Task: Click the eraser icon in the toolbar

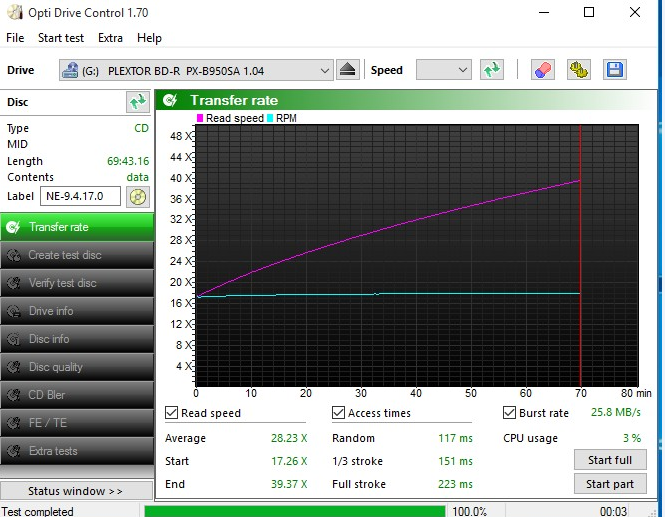Action: (x=542, y=70)
